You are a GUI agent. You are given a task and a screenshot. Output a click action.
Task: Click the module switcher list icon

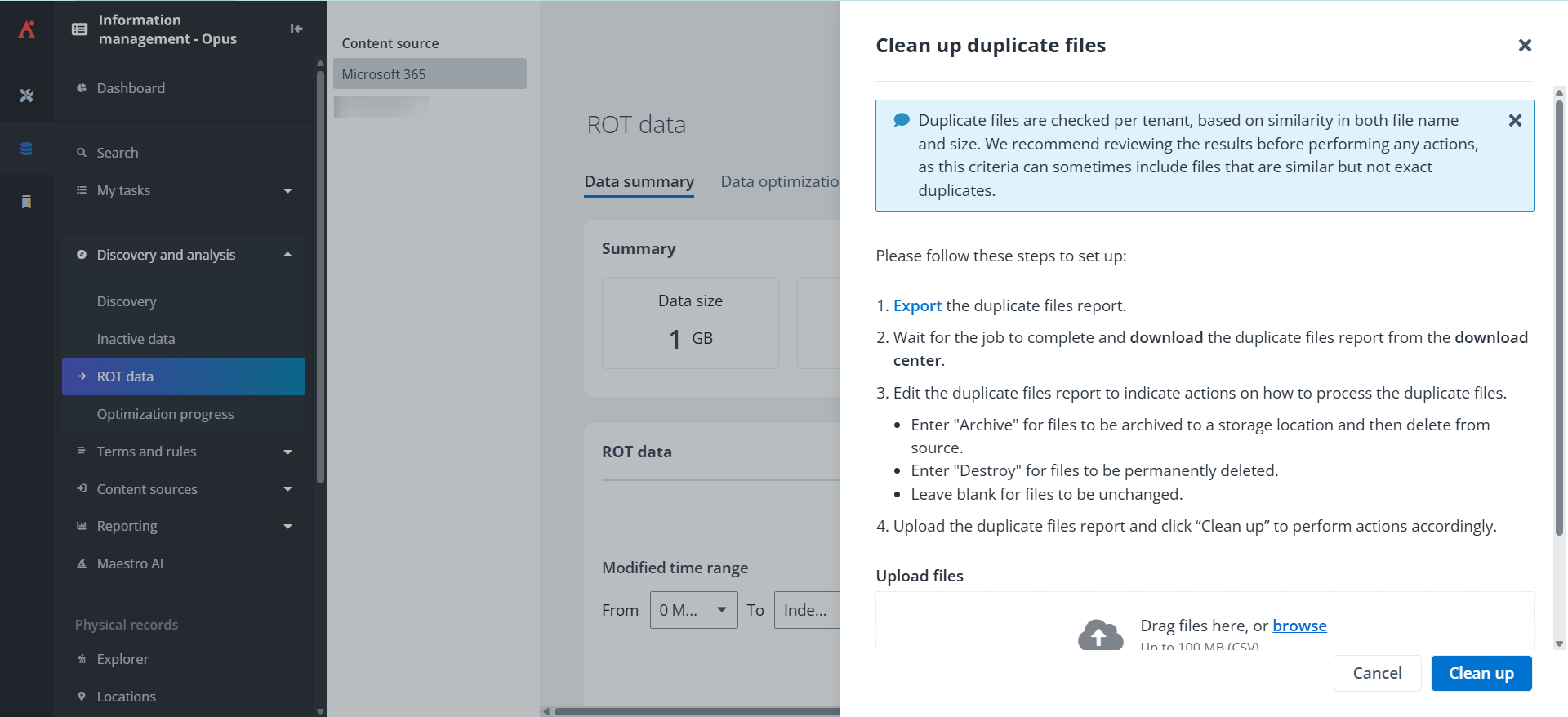[x=80, y=29]
